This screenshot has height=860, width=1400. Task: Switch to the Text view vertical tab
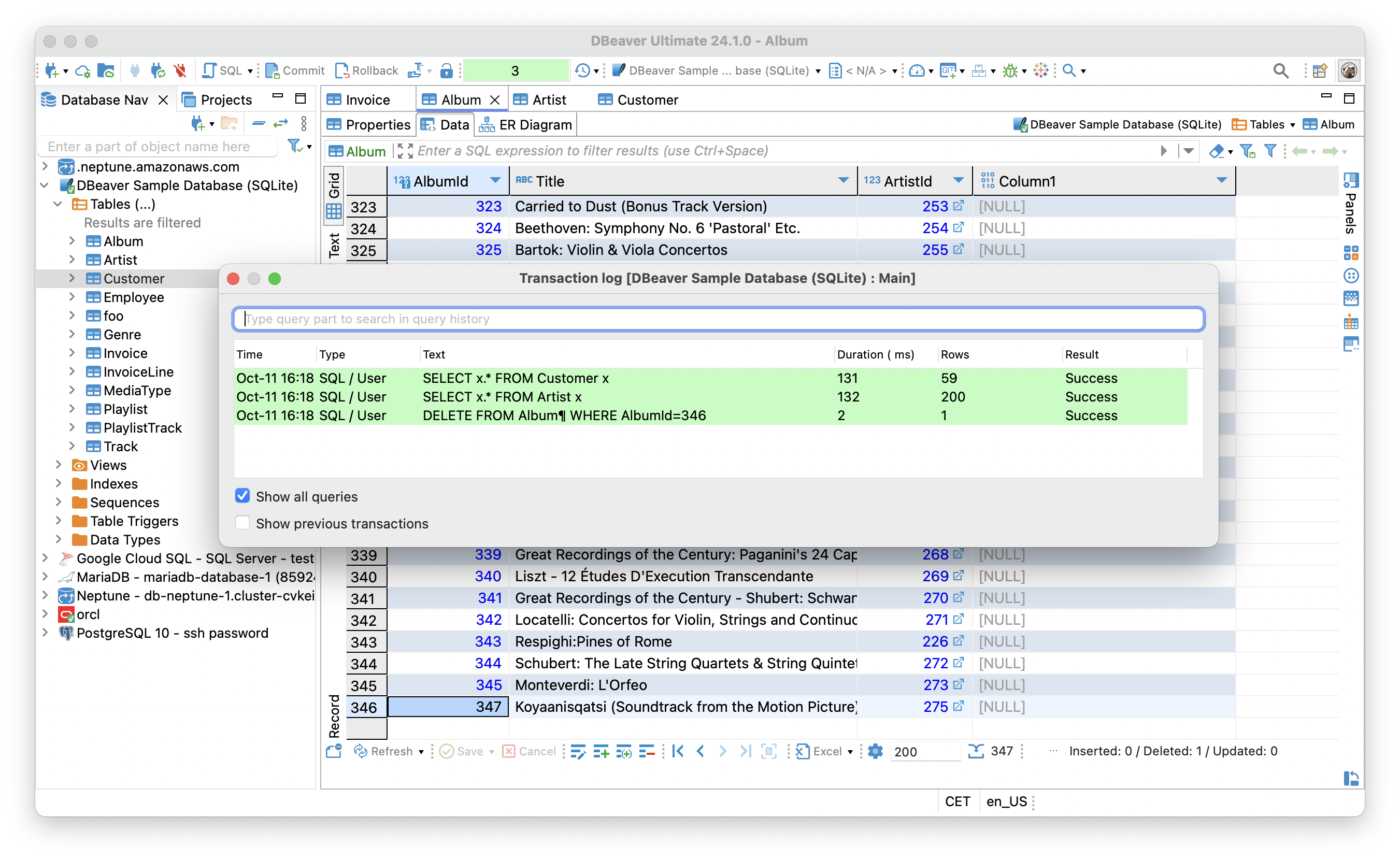(x=334, y=246)
